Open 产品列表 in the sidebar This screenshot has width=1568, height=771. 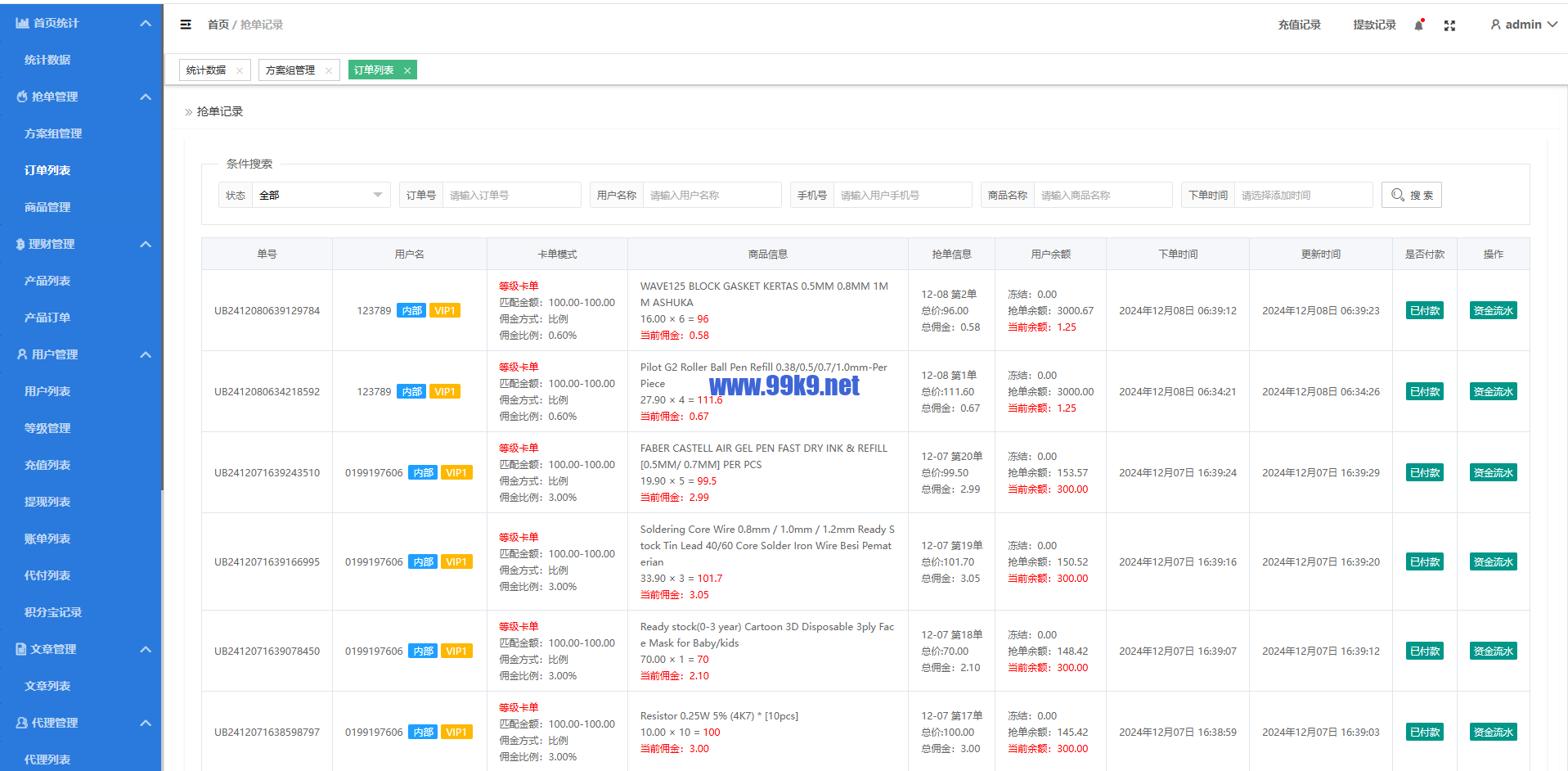click(x=47, y=281)
